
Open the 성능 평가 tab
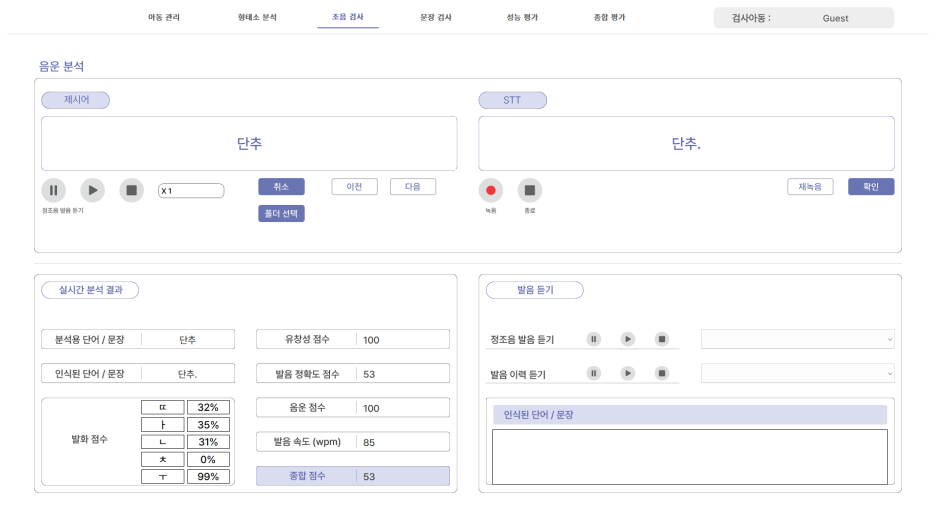coord(522,17)
